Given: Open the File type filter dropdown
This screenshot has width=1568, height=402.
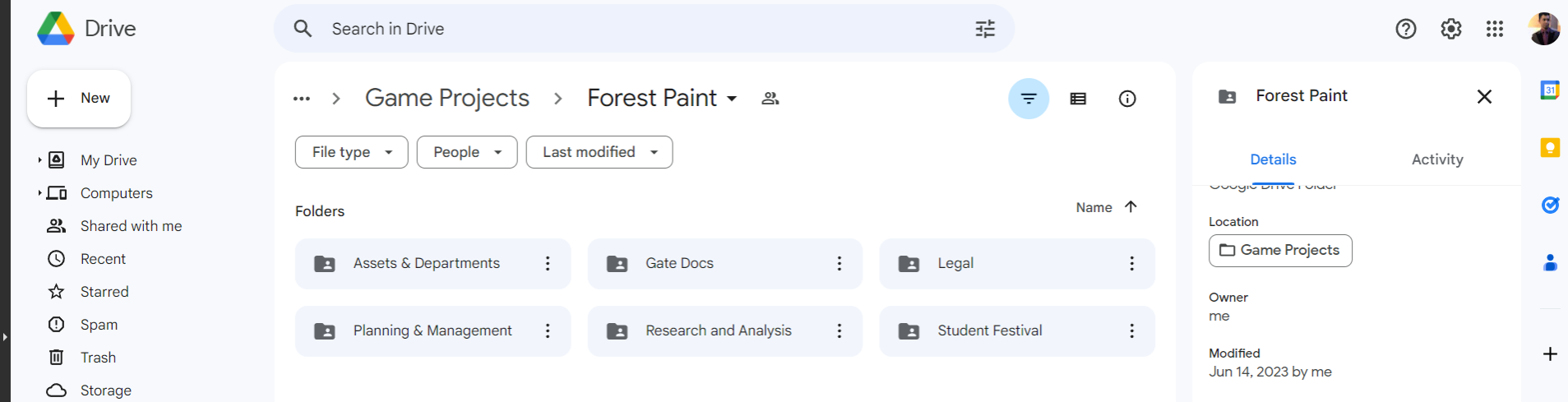Looking at the screenshot, I should (352, 152).
